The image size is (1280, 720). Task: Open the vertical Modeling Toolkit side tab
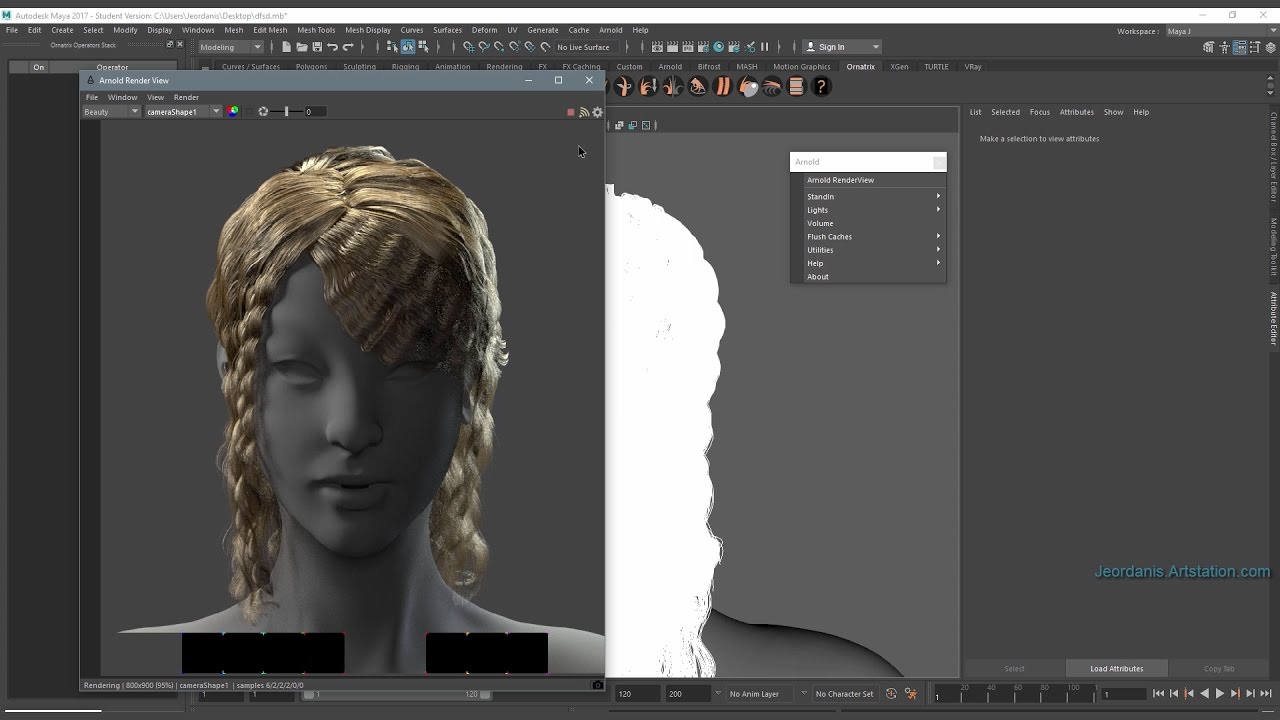[x=1273, y=247]
